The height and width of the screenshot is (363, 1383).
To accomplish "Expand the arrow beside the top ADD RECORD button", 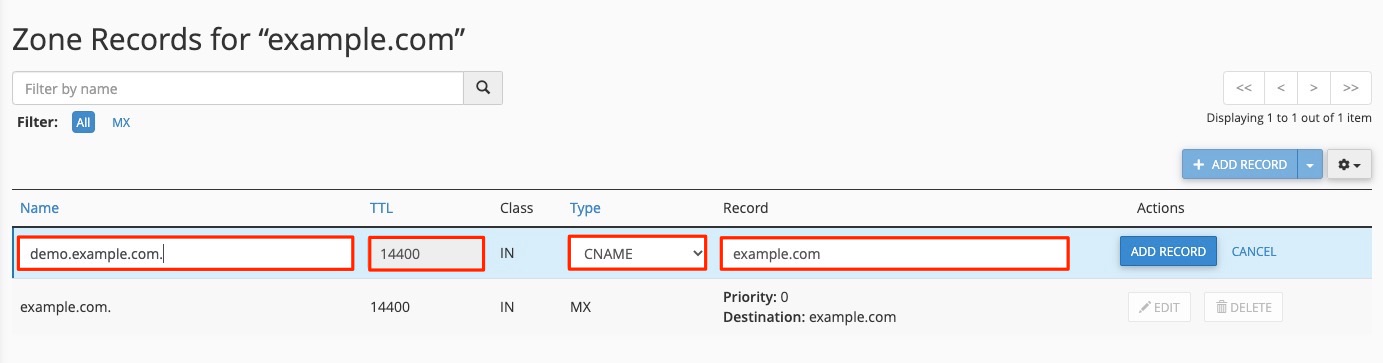I will pyautogui.click(x=1310, y=164).
